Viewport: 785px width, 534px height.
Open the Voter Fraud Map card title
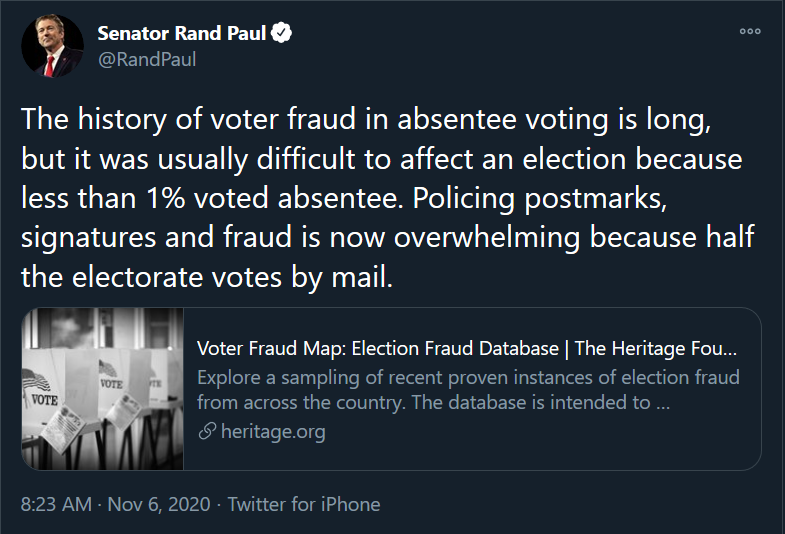tap(467, 348)
